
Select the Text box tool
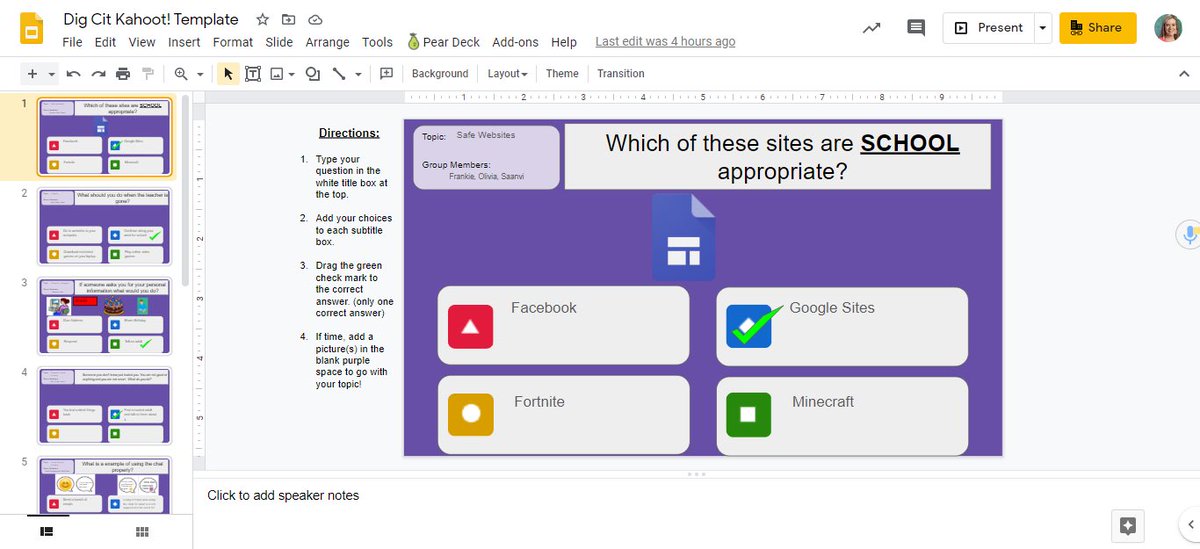[253, 74]
